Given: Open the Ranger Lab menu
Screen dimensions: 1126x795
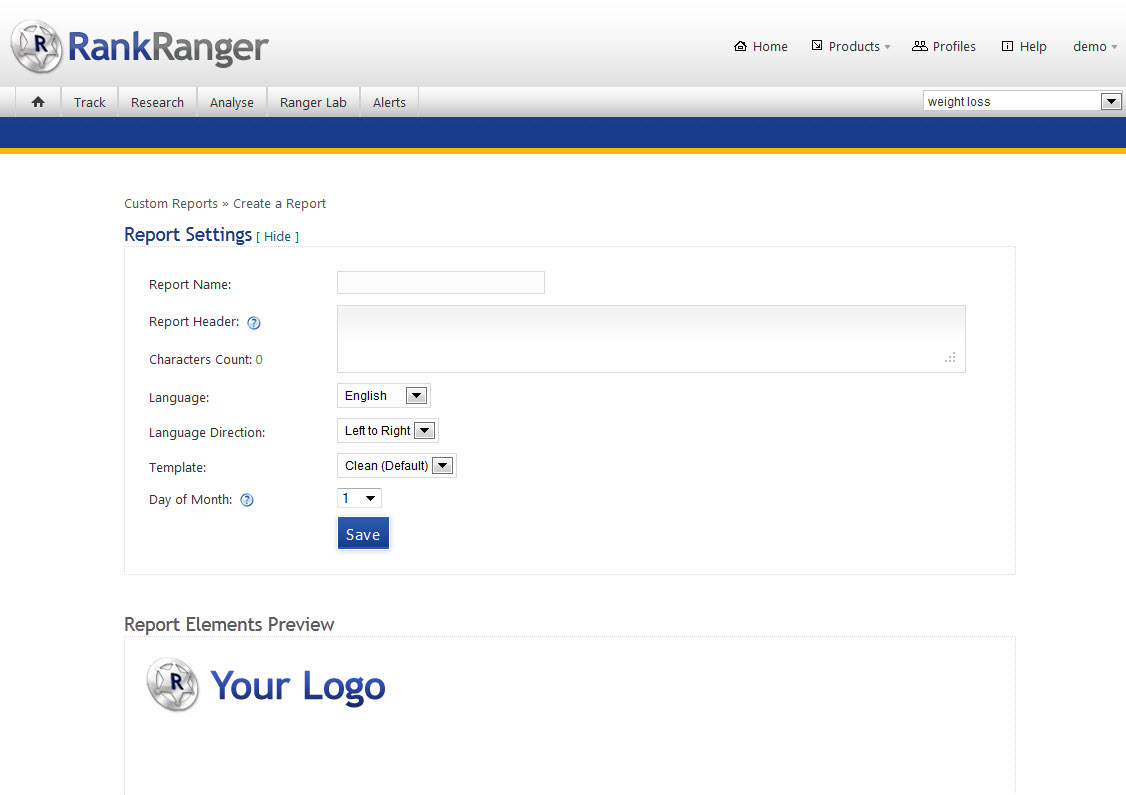Looking at the screenshot, I should [313, 102].
